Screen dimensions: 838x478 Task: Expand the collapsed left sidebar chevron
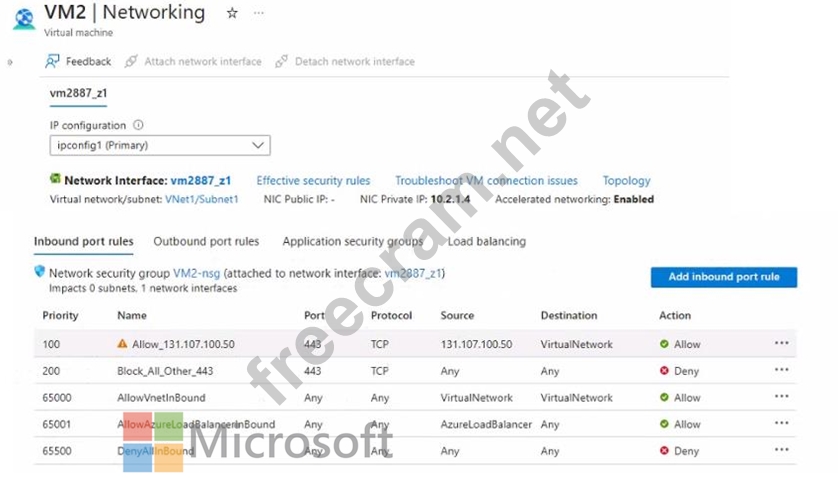click(x=10, y=62)
